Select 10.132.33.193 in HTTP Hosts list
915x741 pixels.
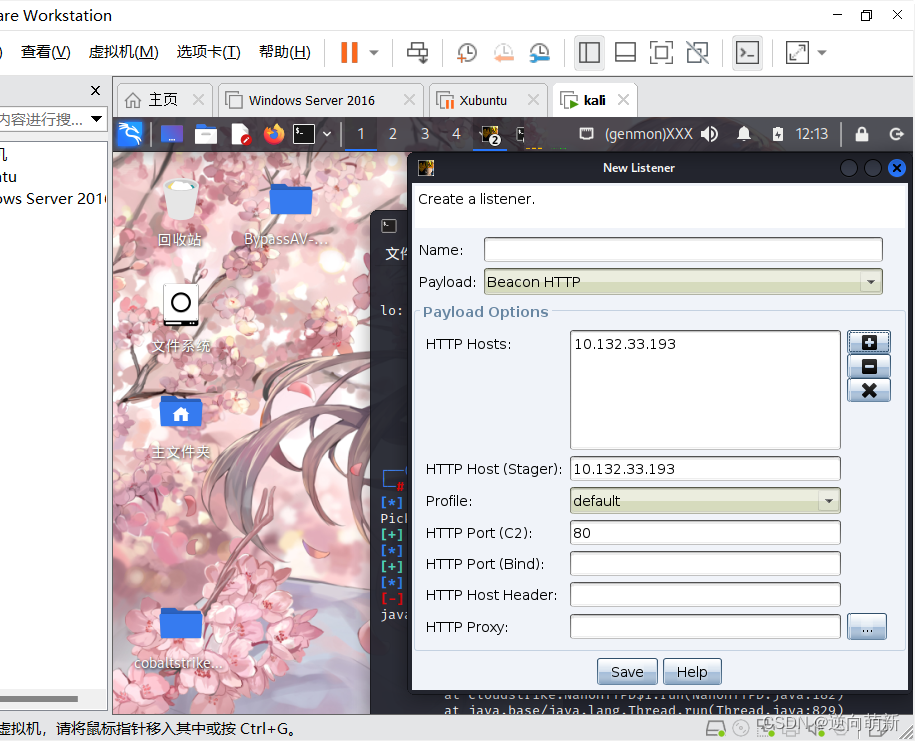625,344
